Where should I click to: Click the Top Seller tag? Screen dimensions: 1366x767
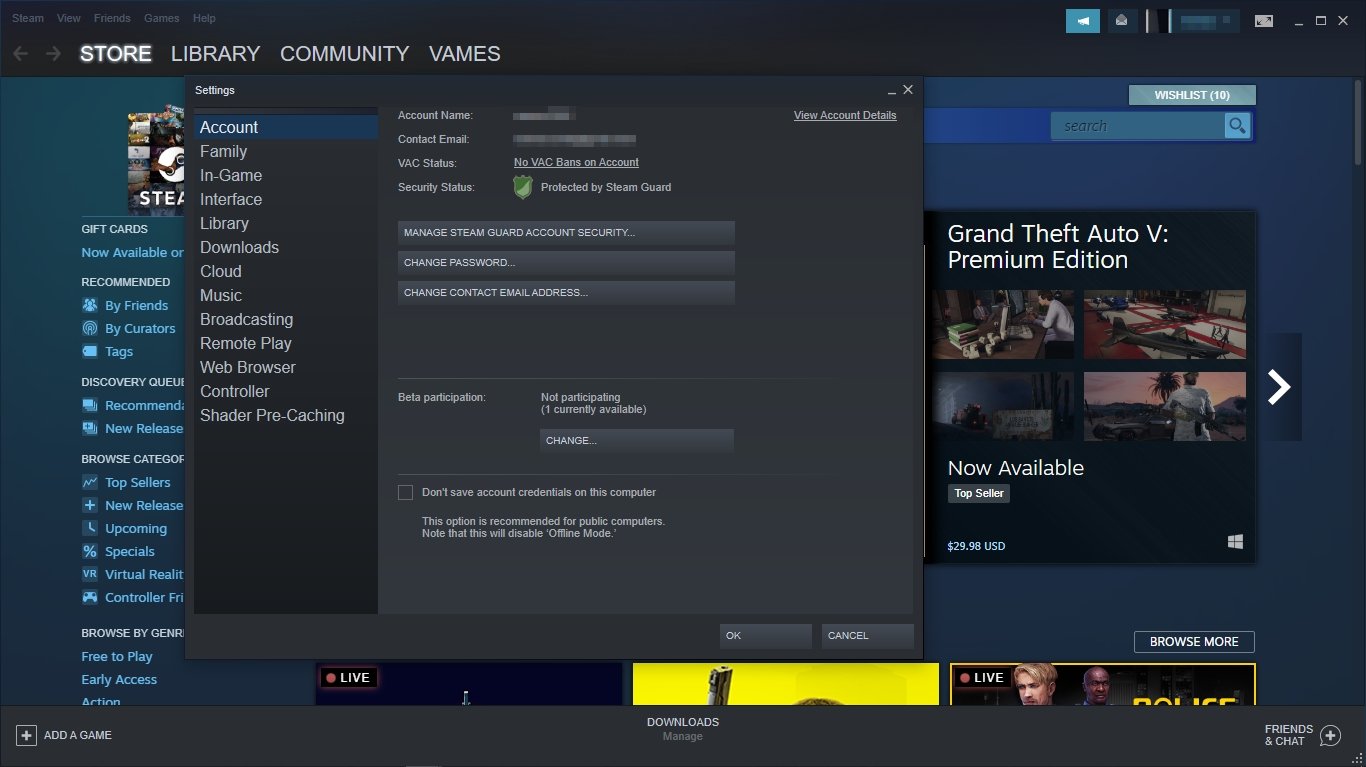[978, 493]
